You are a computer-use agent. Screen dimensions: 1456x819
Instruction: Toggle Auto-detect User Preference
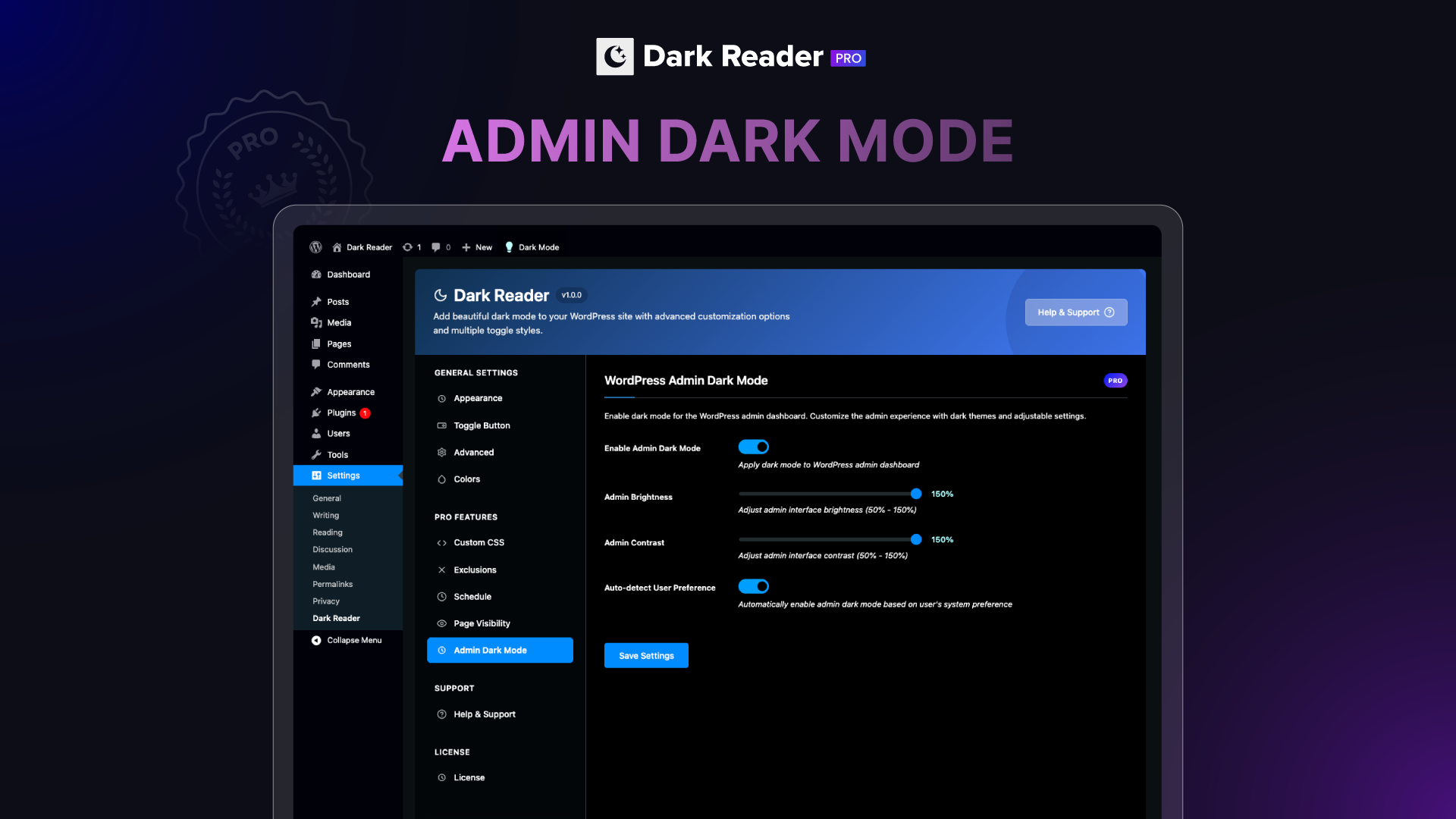coord(754,586)
